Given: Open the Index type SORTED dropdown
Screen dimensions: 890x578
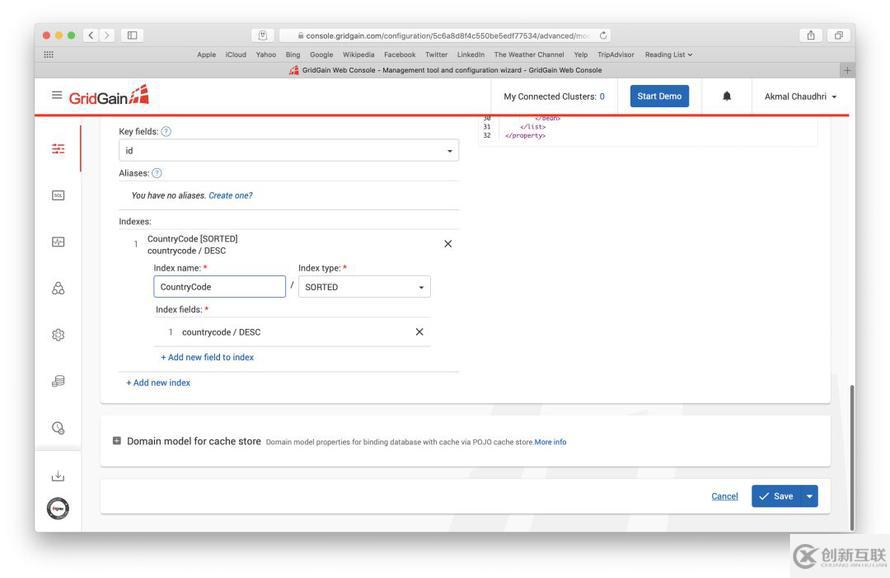Looking at the screenshot, I should point(364,287).
